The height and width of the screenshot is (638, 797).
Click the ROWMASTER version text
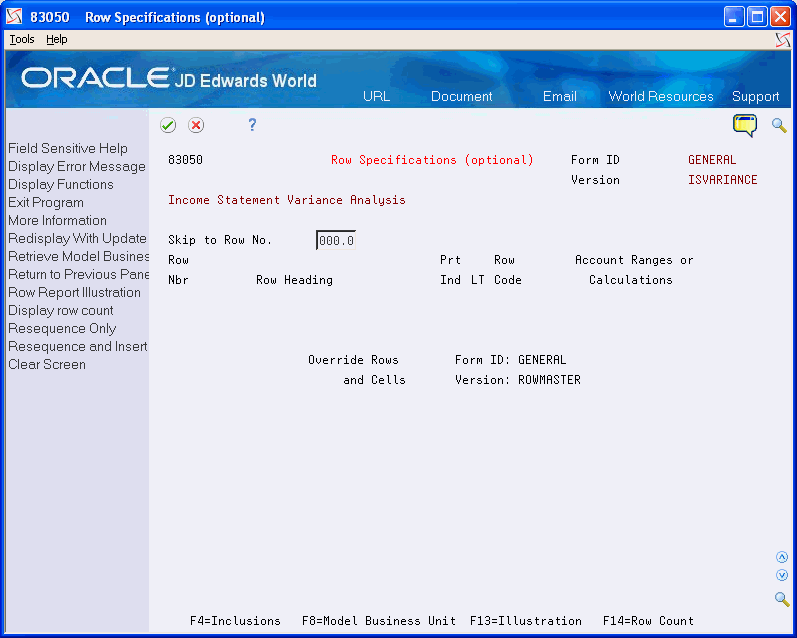tap(549, 380)
